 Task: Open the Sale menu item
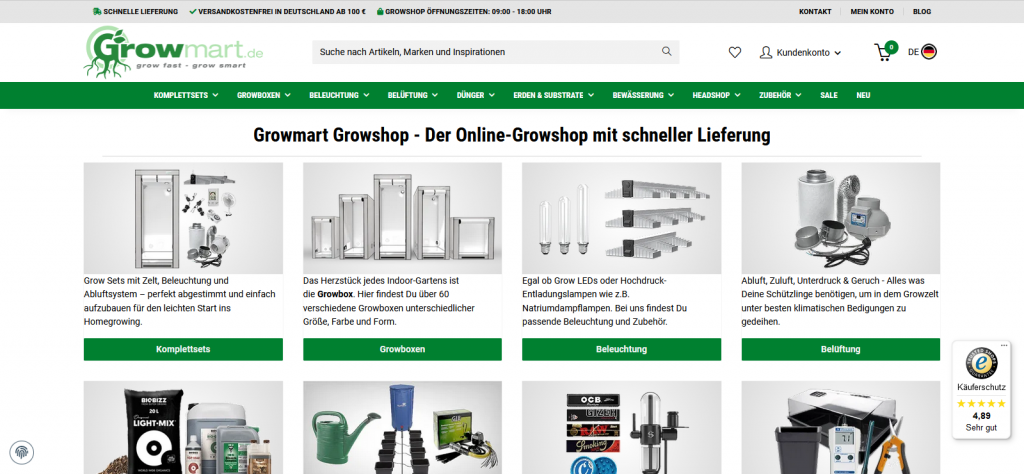click(x=828, y=95)
